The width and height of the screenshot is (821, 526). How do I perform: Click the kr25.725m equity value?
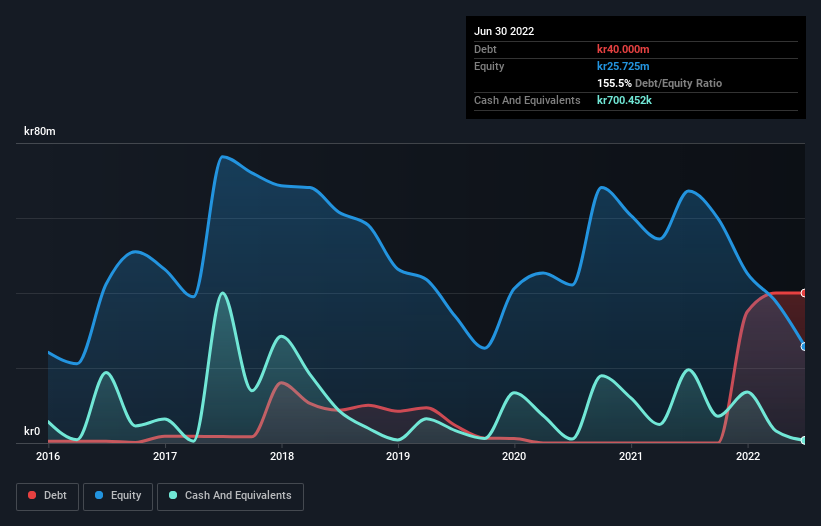623,66
